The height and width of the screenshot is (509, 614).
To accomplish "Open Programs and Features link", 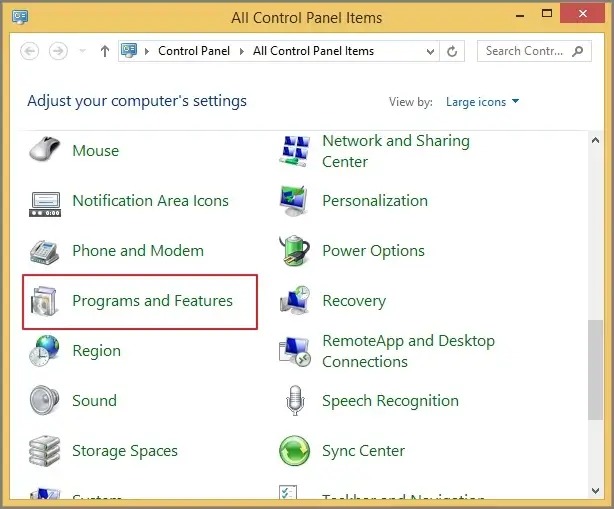I will [152, 301].
